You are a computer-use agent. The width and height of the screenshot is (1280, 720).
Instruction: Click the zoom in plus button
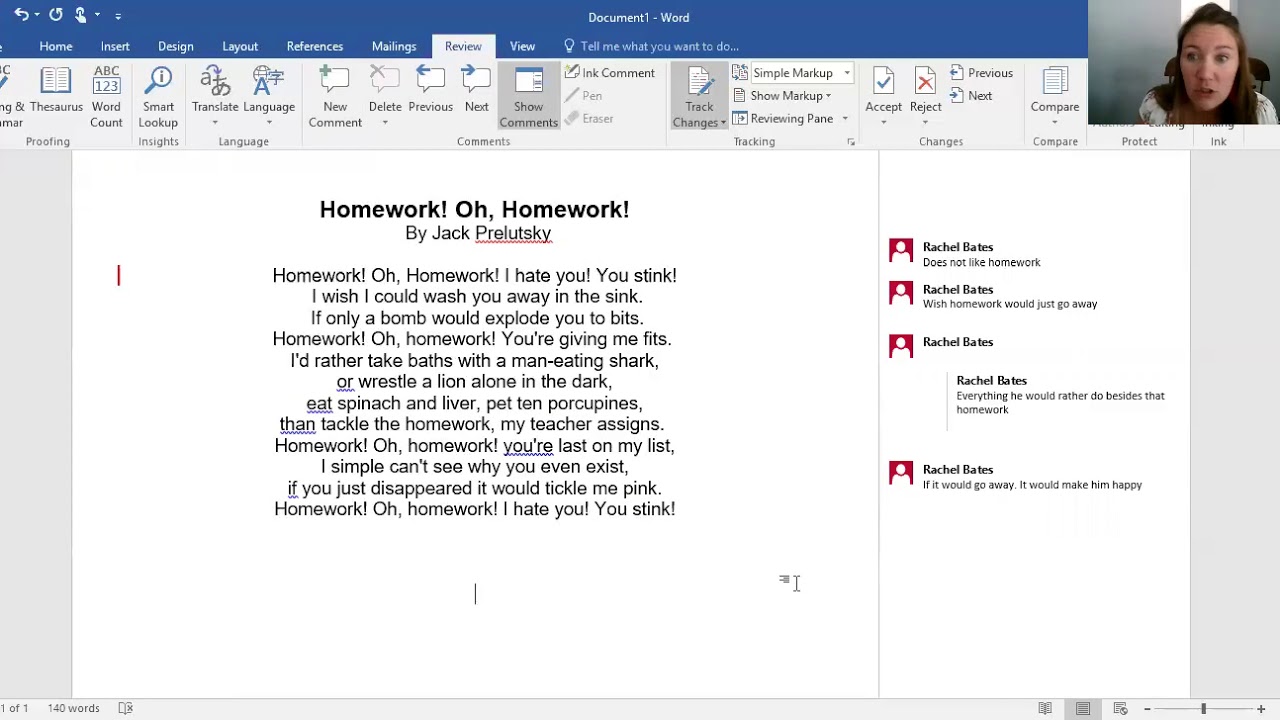tap(1261, 708)
